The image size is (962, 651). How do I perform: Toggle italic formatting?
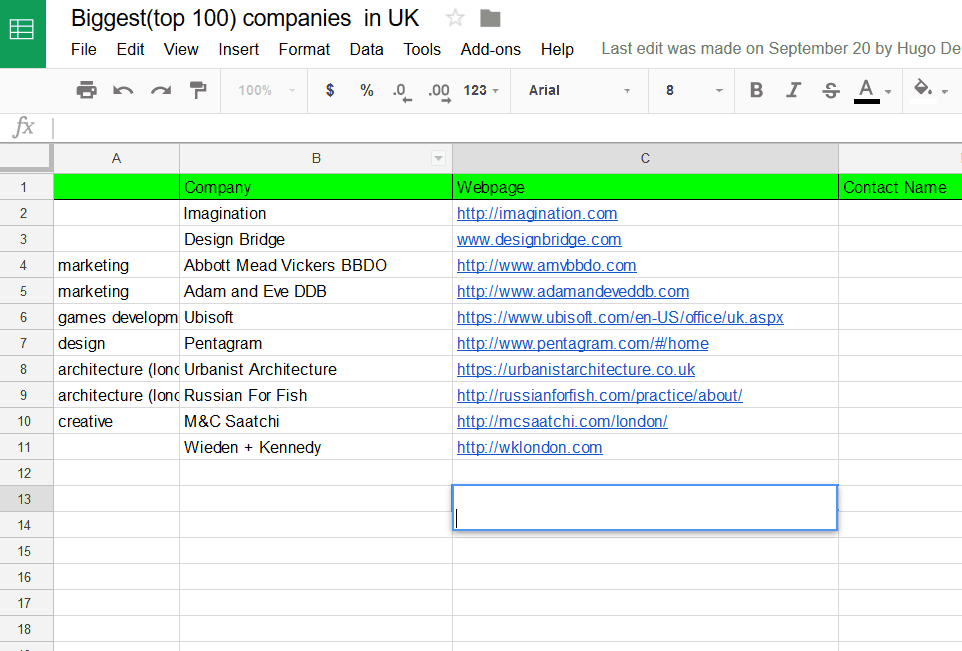point(793,90)
